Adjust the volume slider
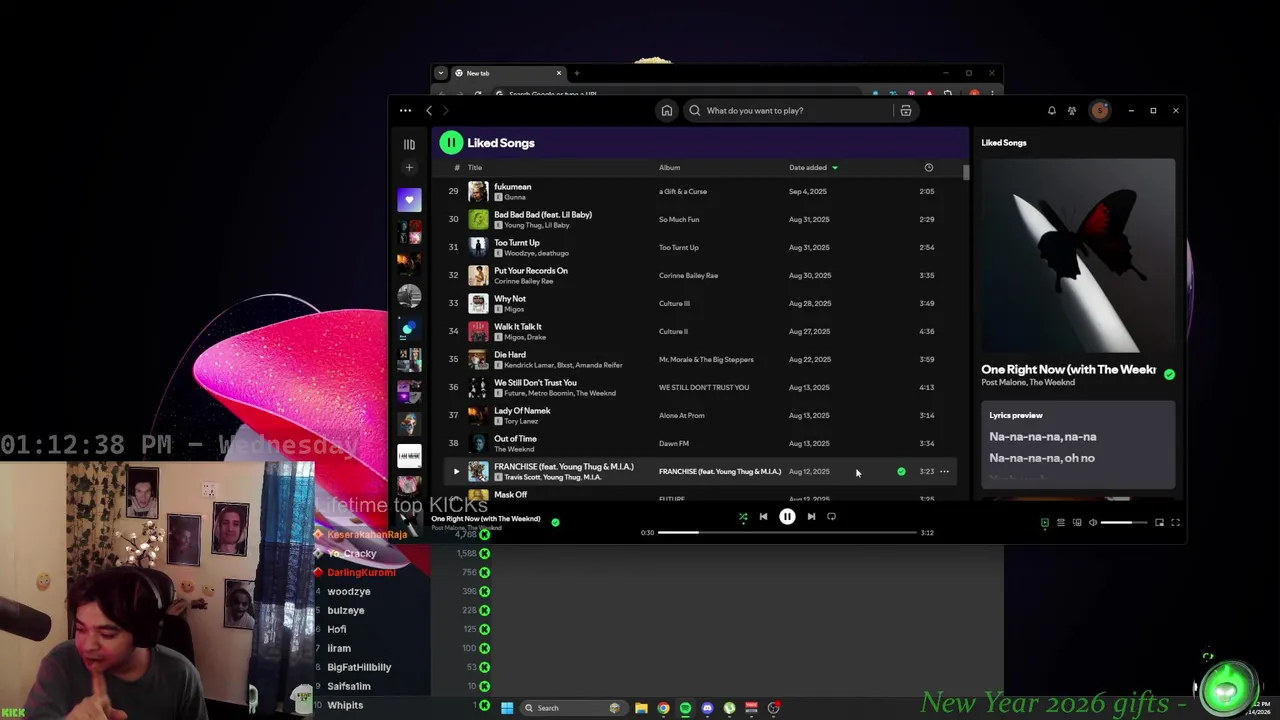 [1123, 523]
